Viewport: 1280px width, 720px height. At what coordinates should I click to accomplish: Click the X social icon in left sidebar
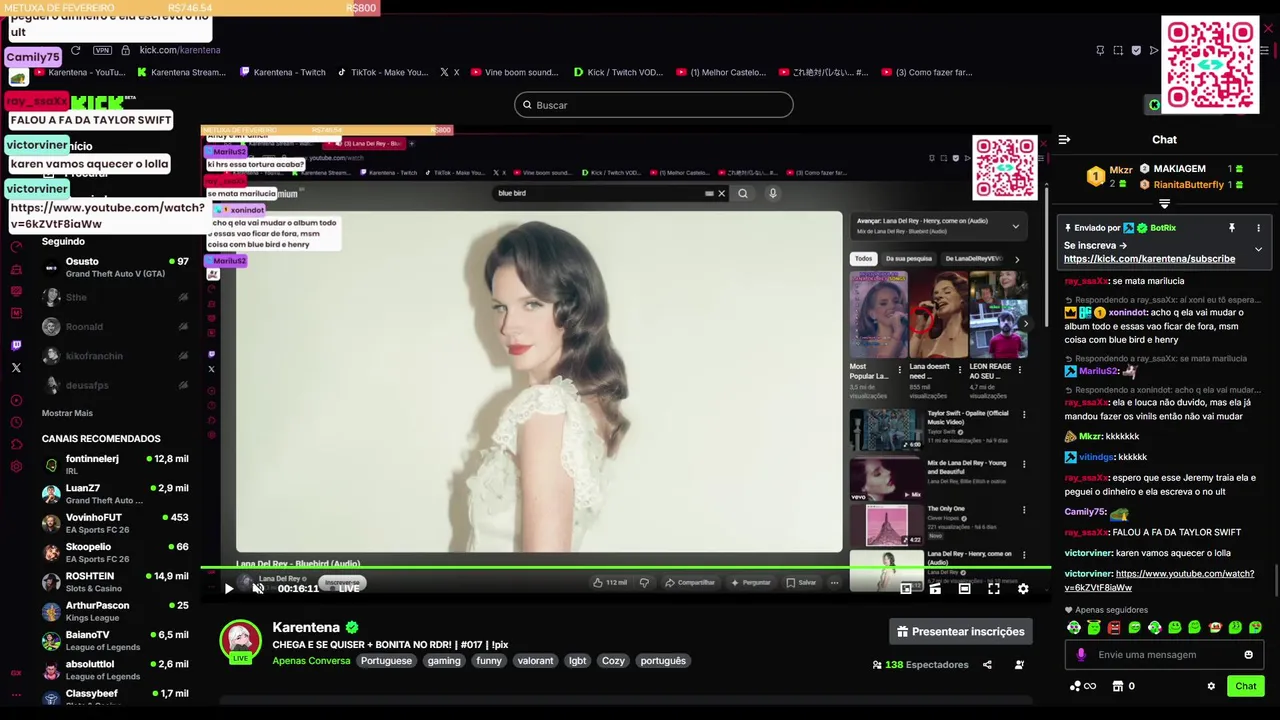coord(16,368)
